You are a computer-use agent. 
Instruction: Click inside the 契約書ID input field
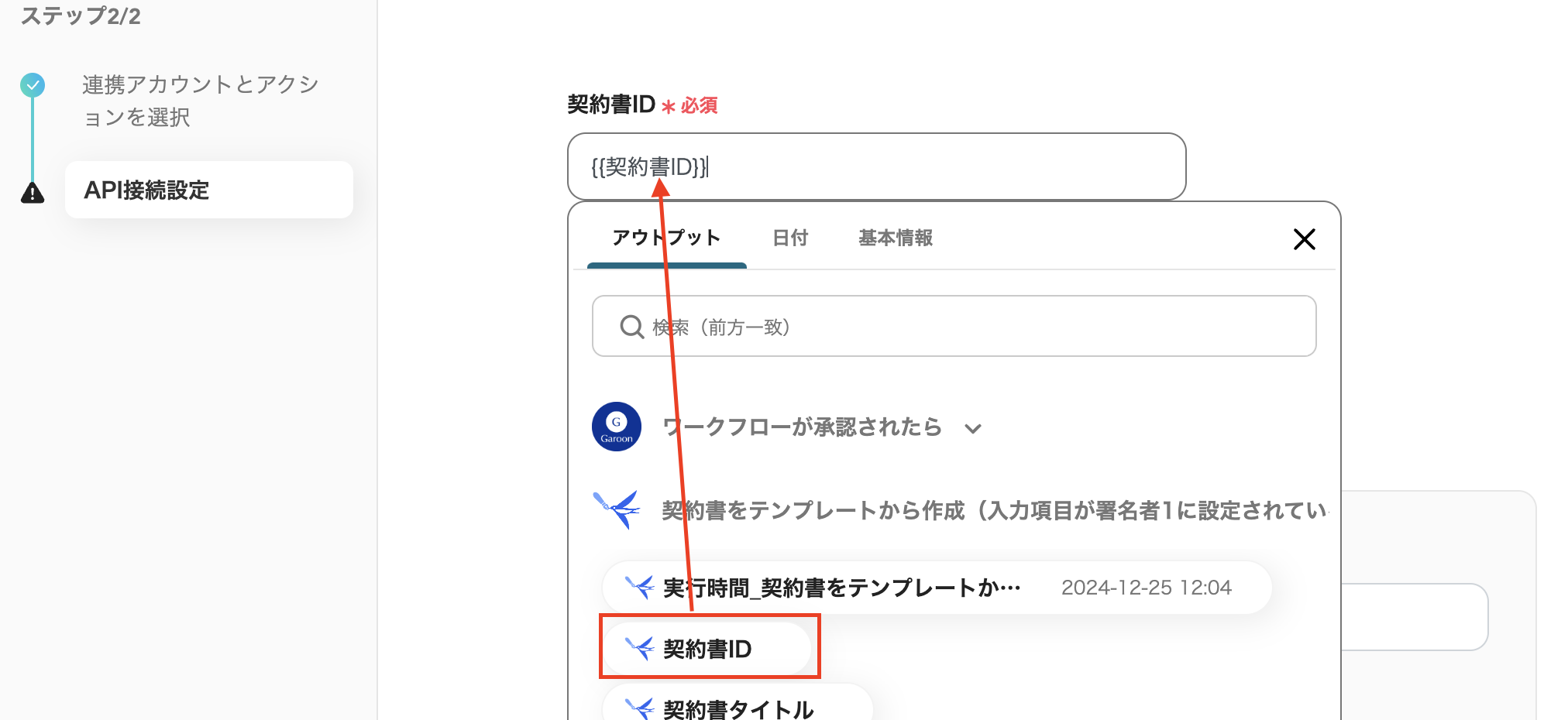[875, 166]
